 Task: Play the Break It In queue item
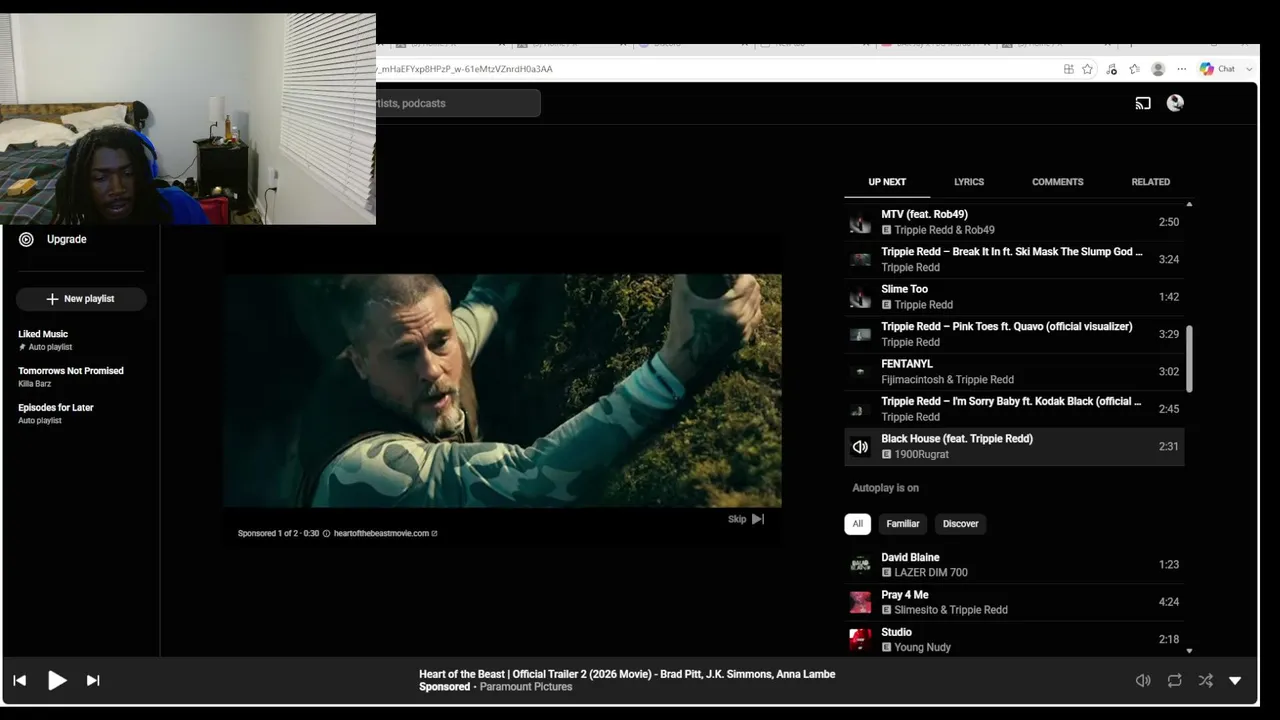click(x=1014, y=259)
